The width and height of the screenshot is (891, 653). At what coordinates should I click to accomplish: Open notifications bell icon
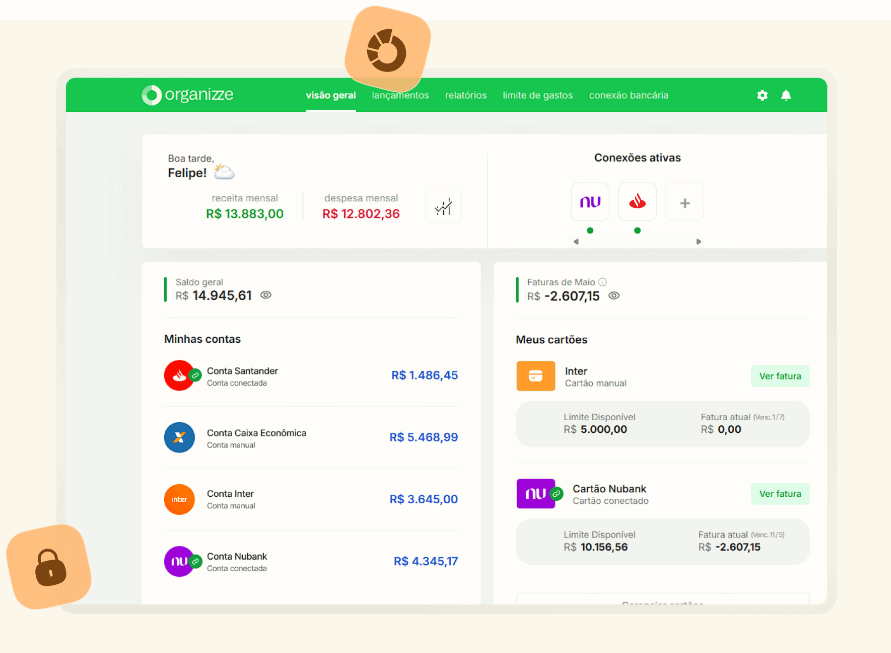[786, 95]
